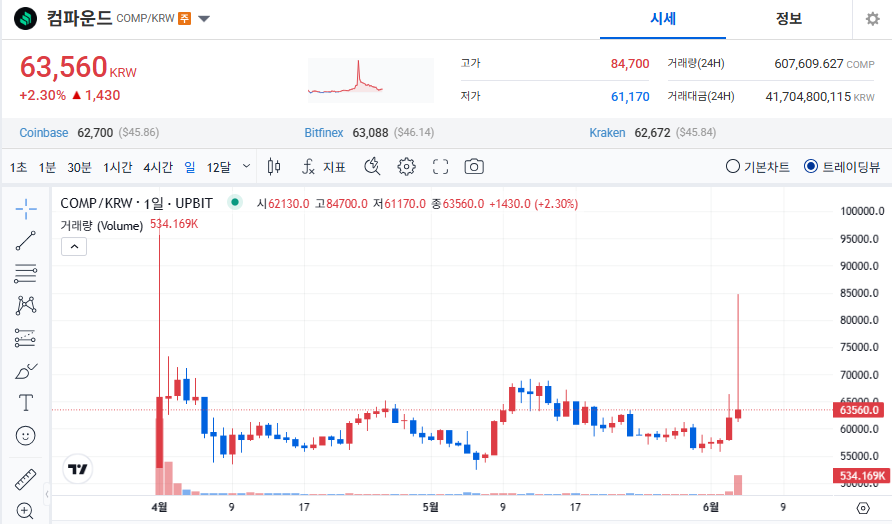Select the 기본차트 radio option
Screen dimensions: 892x524
click(x=758, y=167)
